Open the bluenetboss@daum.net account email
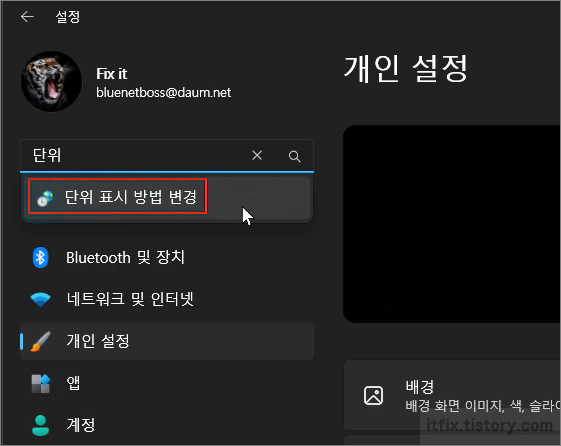Image resolution: width=561 pixels, height=446 pixels. pyautogui.click(x=163, y=93)
